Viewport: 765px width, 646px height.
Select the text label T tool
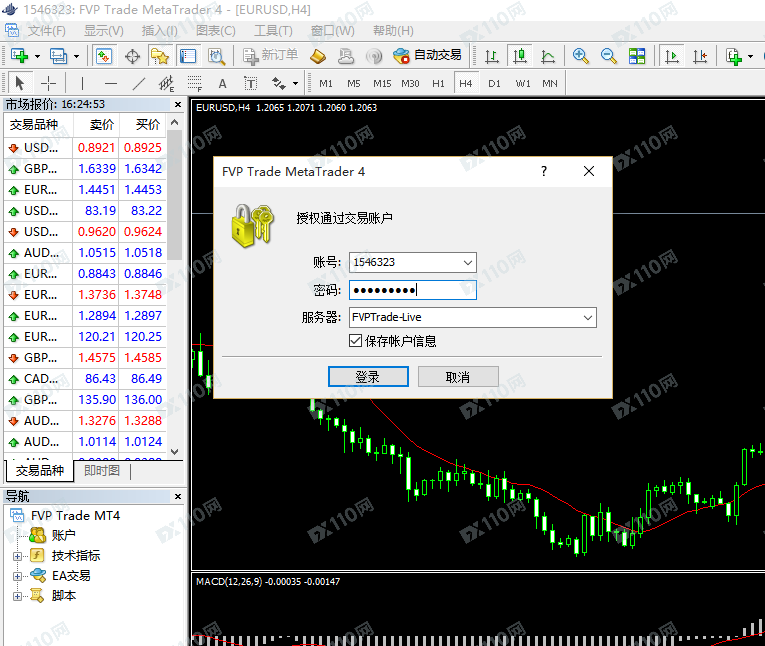[x=250, y=83]
